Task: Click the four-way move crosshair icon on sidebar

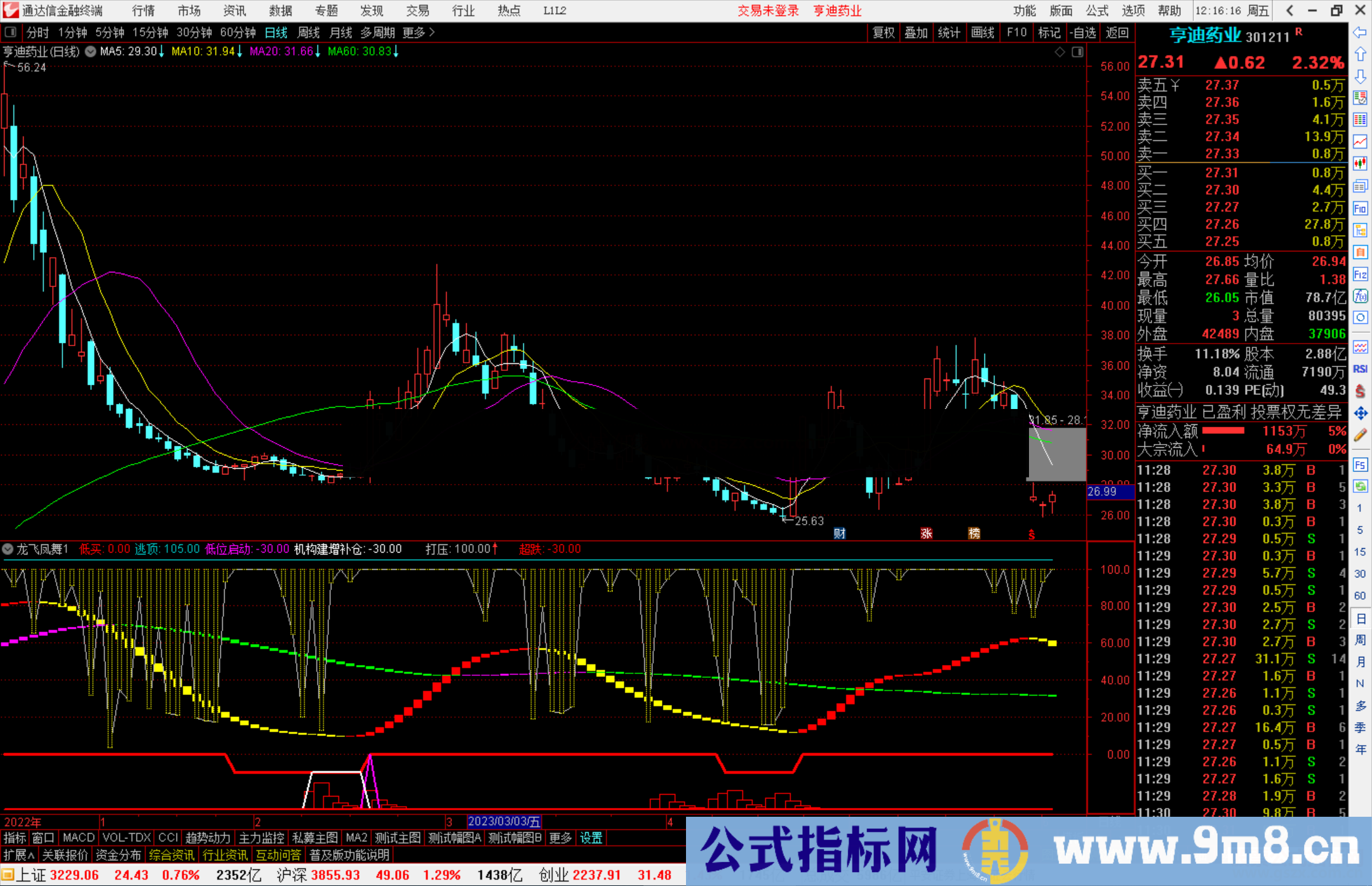Action: [1361, 412]
